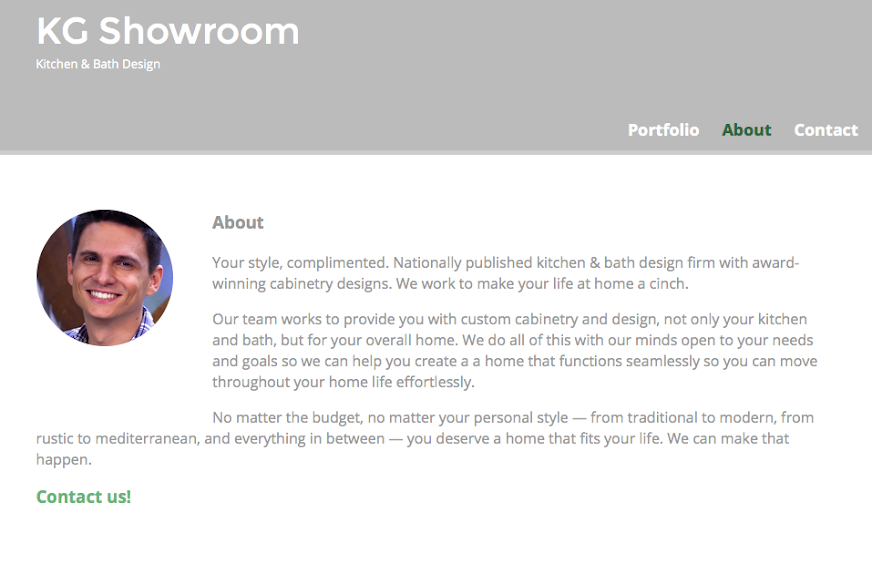The height and width of the screenshot is (564, 872).
Task: Open the Portfolio page from navigation
Action: (663, 130)
